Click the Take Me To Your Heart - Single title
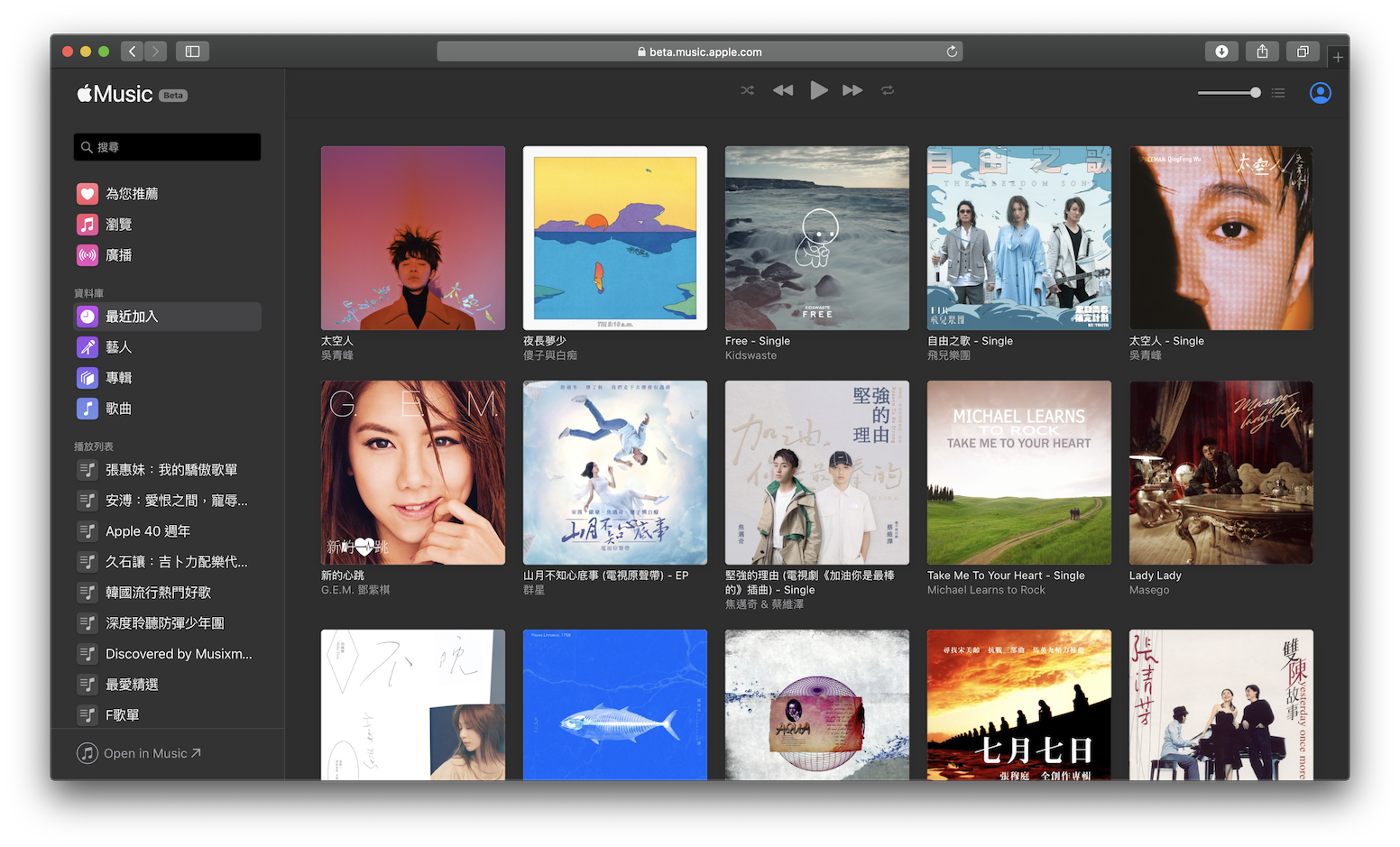 pos(1006,575)
